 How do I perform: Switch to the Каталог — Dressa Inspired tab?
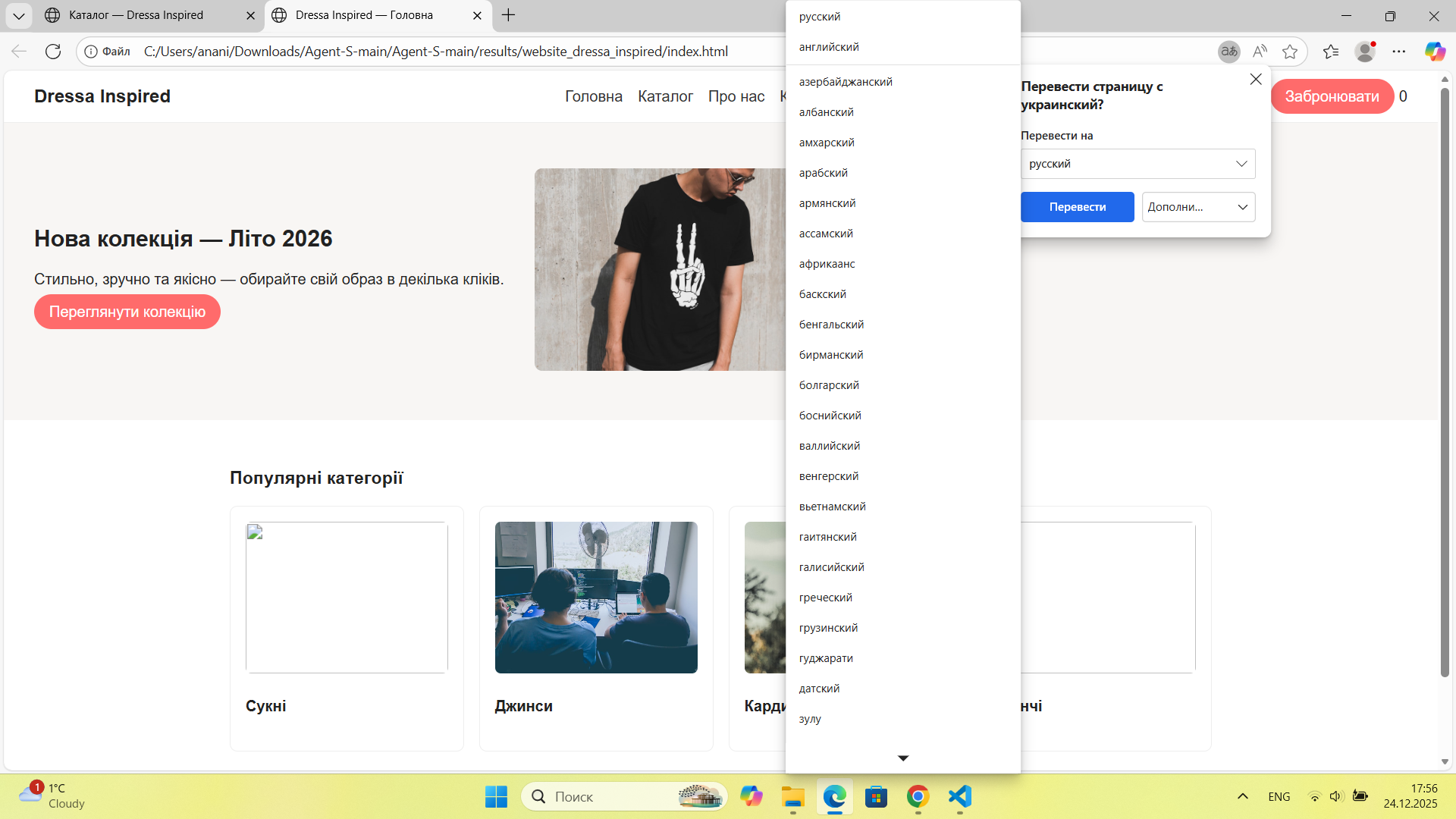point(136,15)
